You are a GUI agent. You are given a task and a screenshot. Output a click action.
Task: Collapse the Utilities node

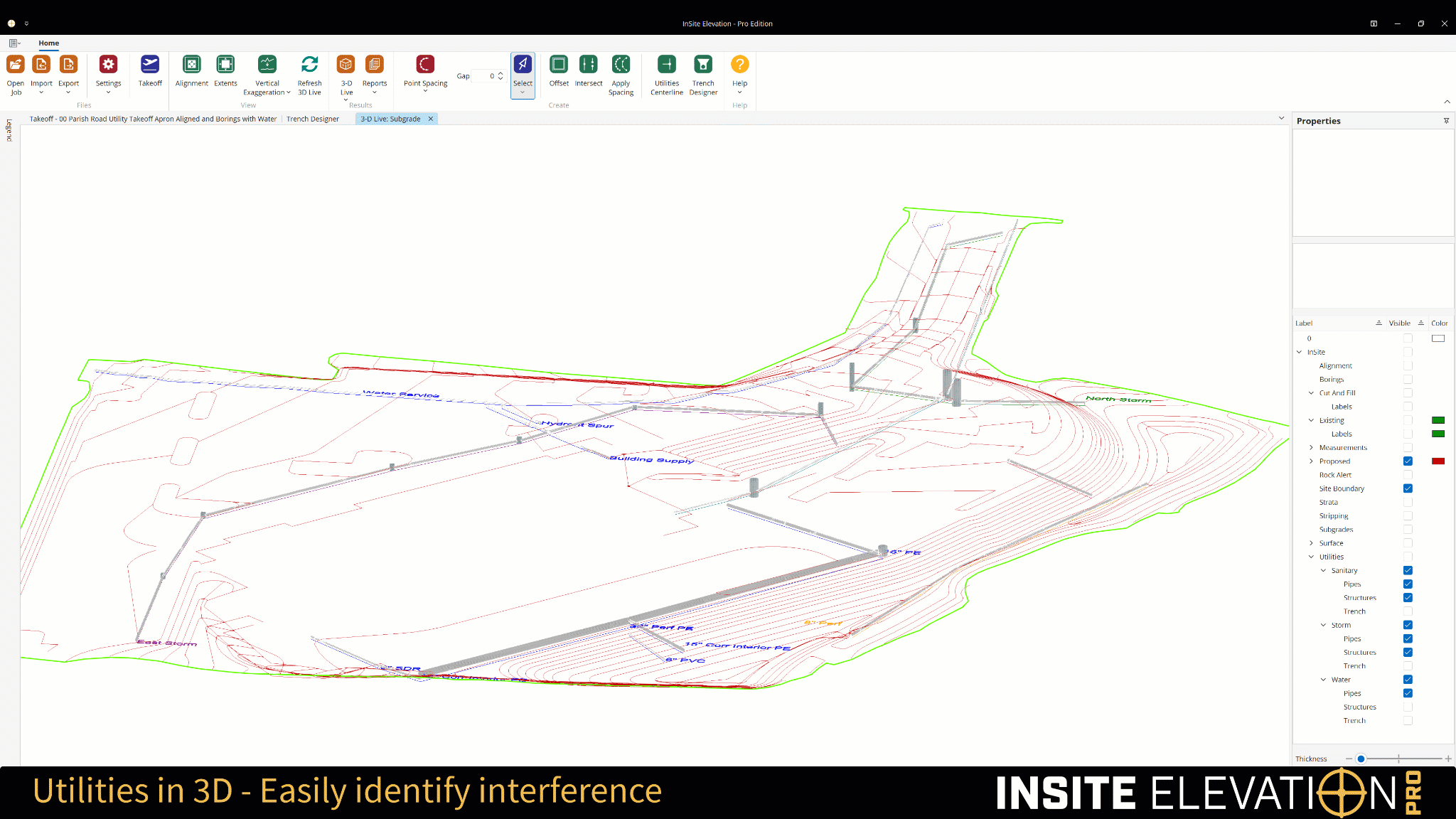point(1312,557)
